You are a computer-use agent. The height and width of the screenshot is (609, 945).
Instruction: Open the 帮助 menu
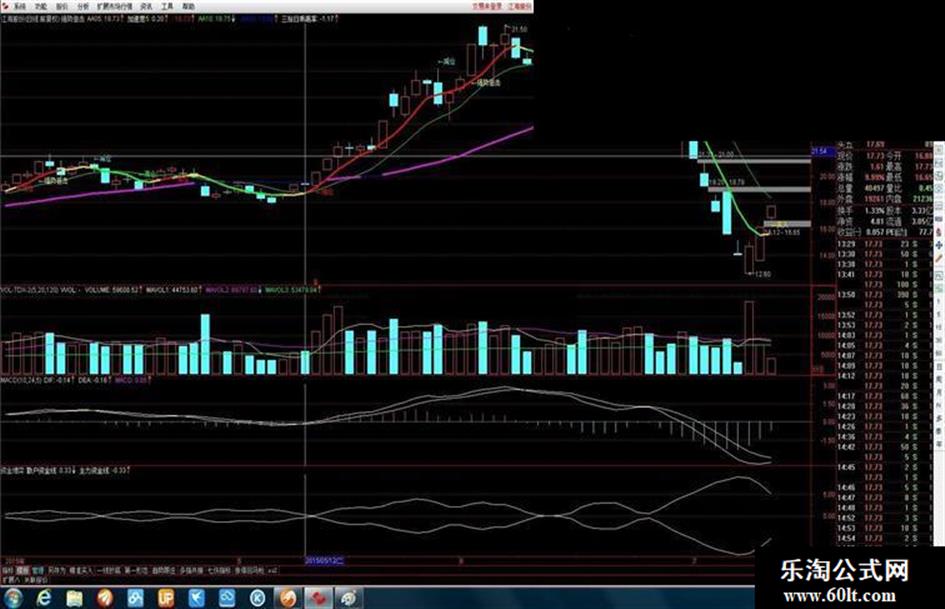(189, 6)
